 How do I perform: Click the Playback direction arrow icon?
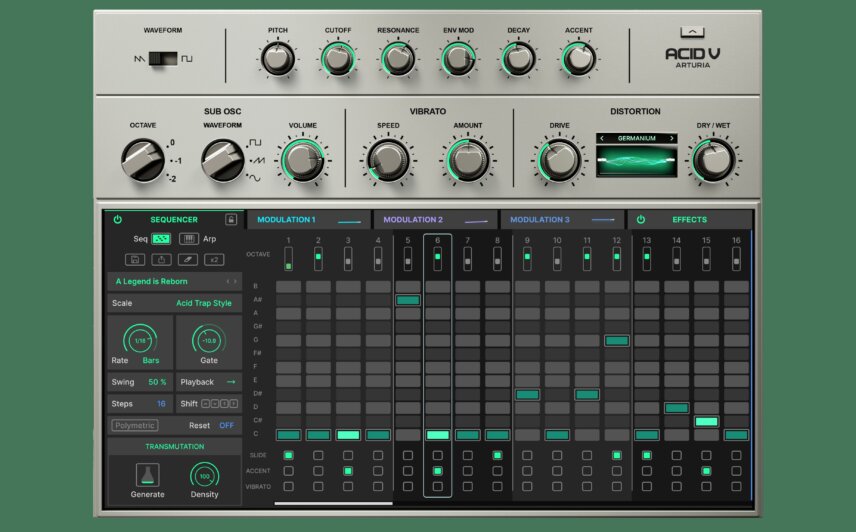tap(231, 382)
